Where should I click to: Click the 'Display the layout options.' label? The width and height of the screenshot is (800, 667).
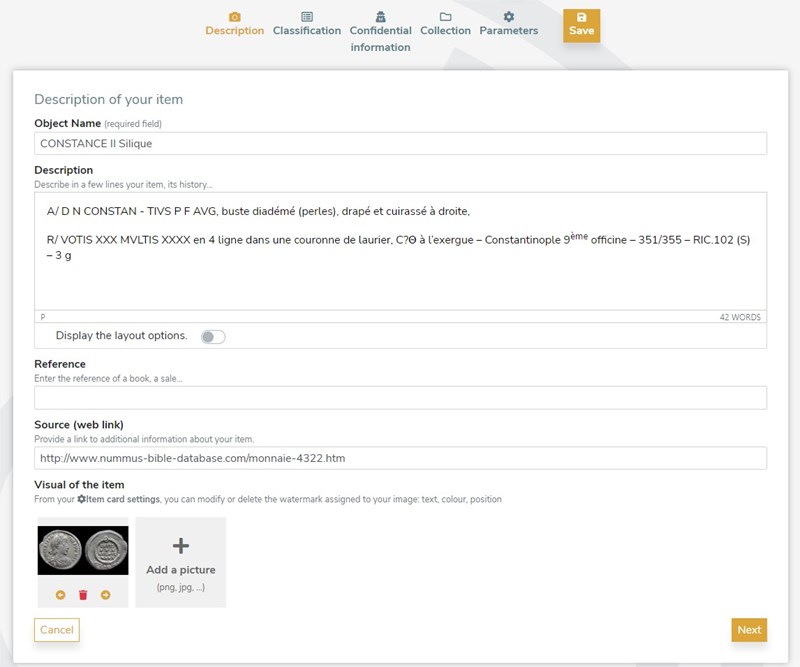121,336
